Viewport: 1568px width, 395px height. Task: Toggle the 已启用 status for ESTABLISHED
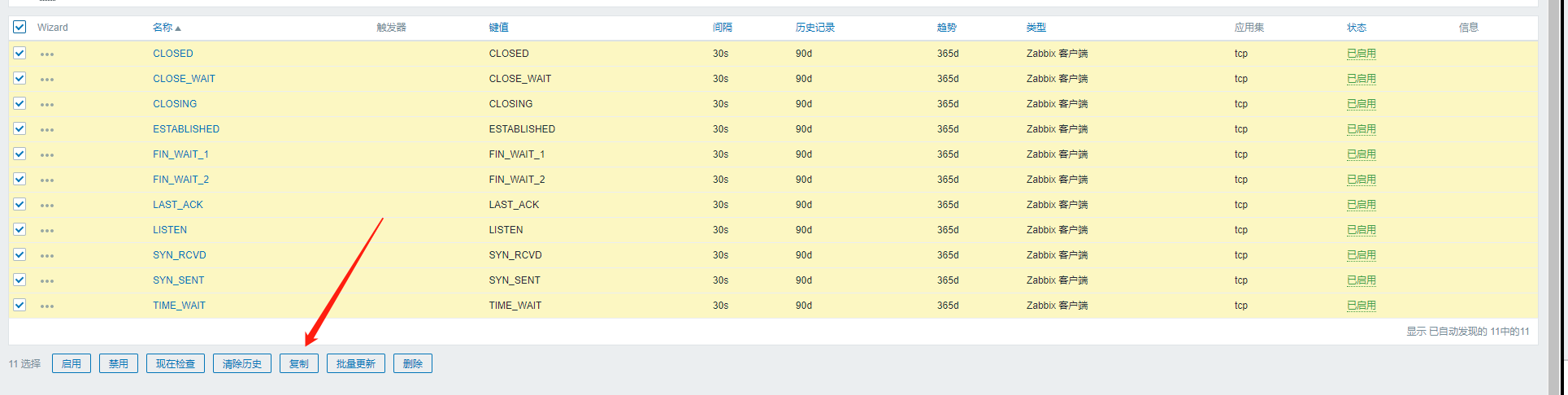point(1362,129)
